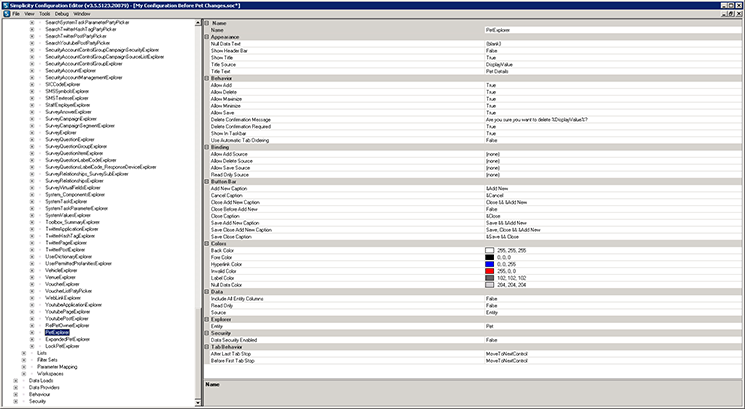
Task: Open the Debug menu
Action: pyautogui.click(x=62, y=14)
